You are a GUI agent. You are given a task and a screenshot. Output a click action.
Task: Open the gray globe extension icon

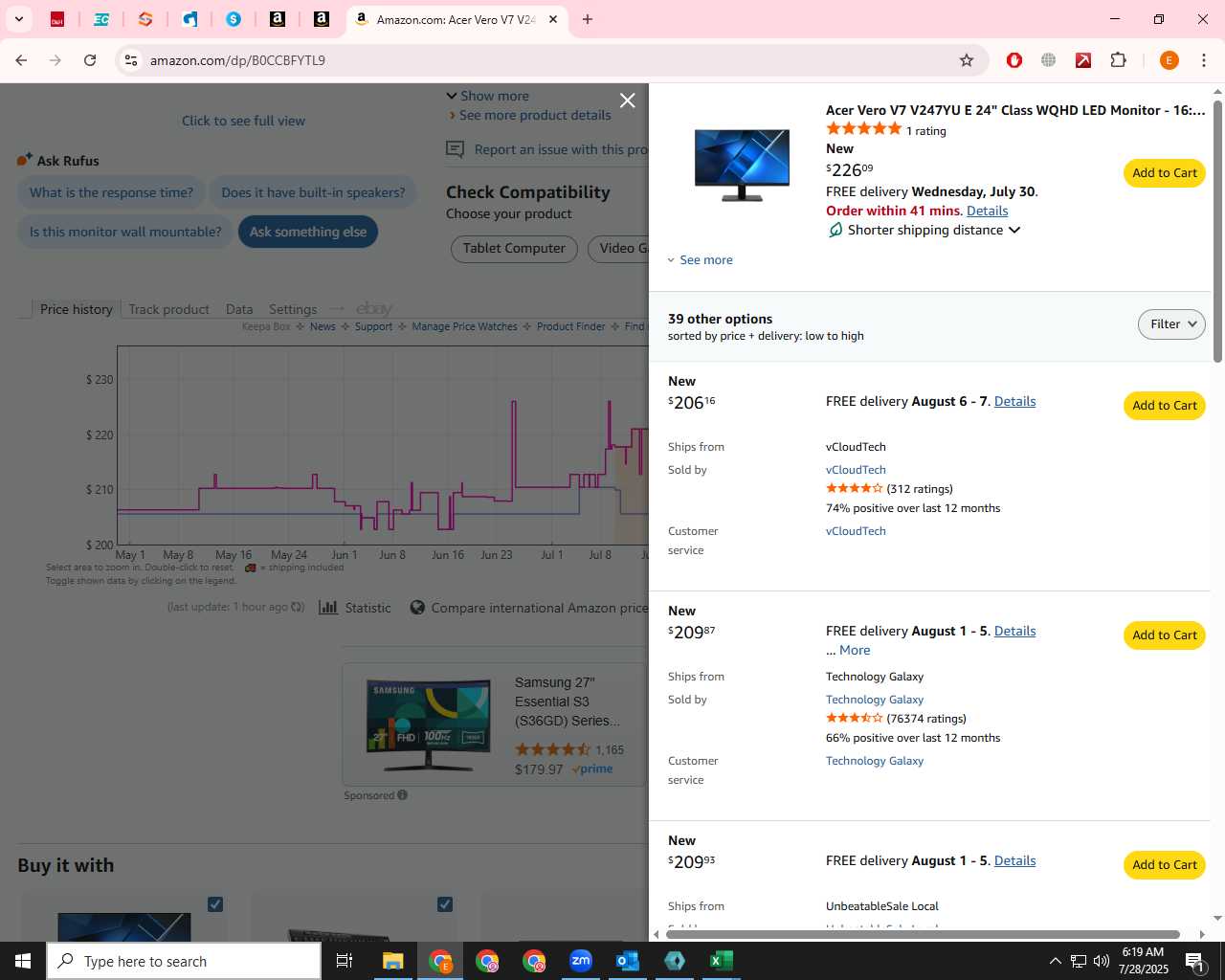tap(1049, 60)
